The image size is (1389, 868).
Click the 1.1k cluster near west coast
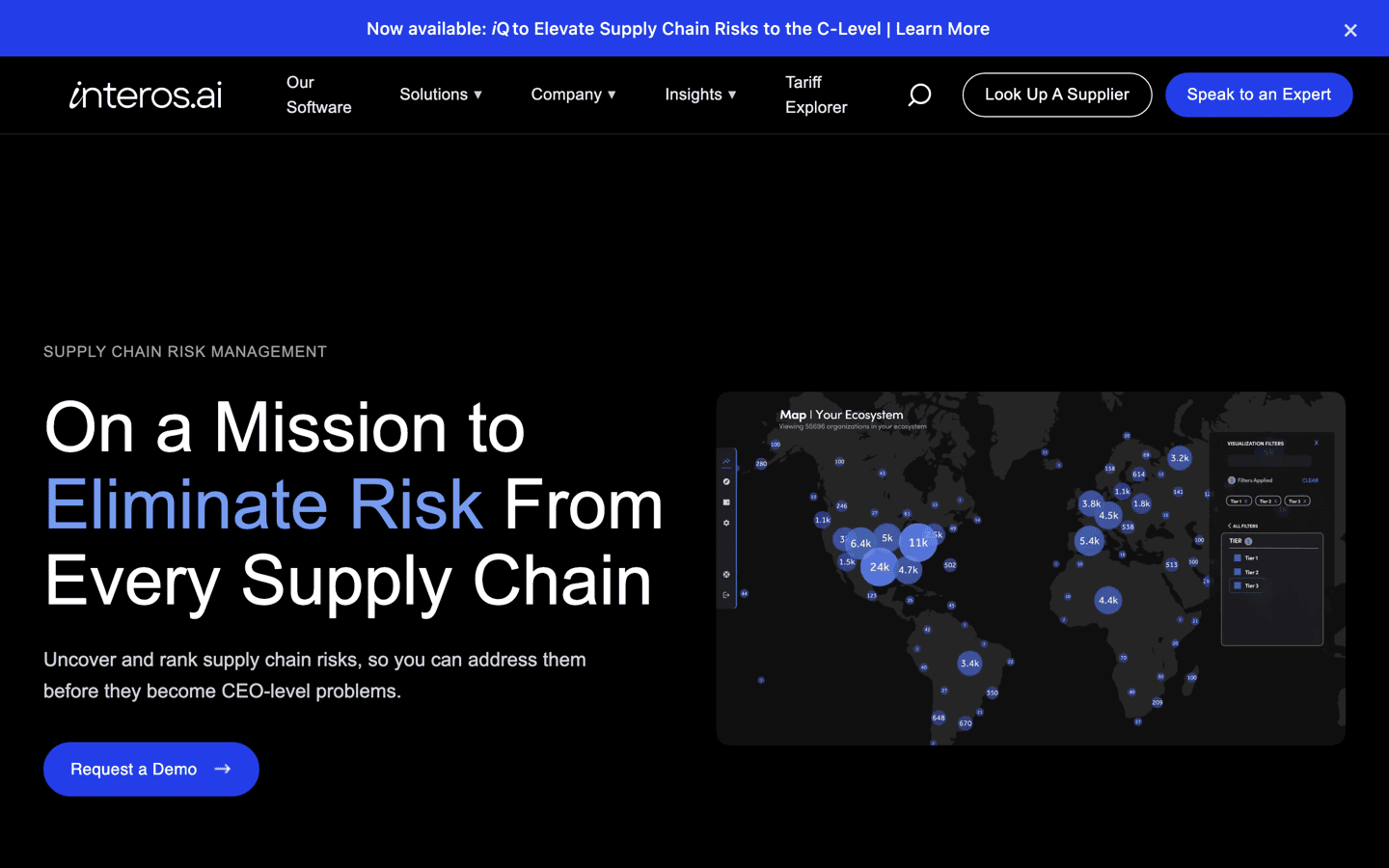click(822, 520)
